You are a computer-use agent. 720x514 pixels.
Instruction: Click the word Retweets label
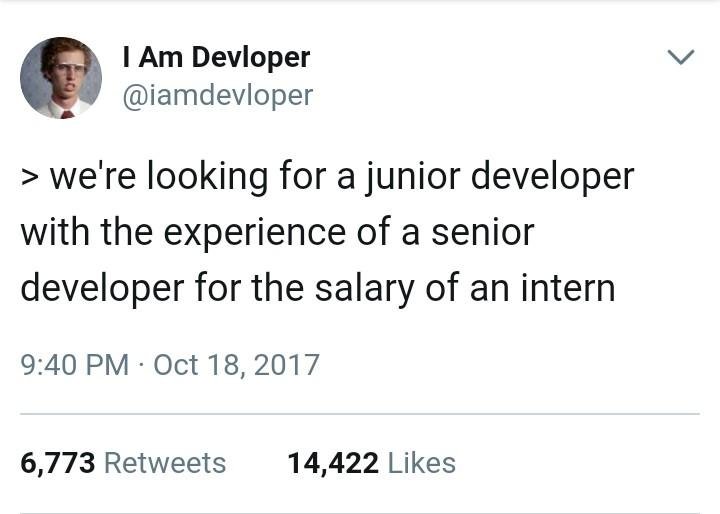click(165, 463)
